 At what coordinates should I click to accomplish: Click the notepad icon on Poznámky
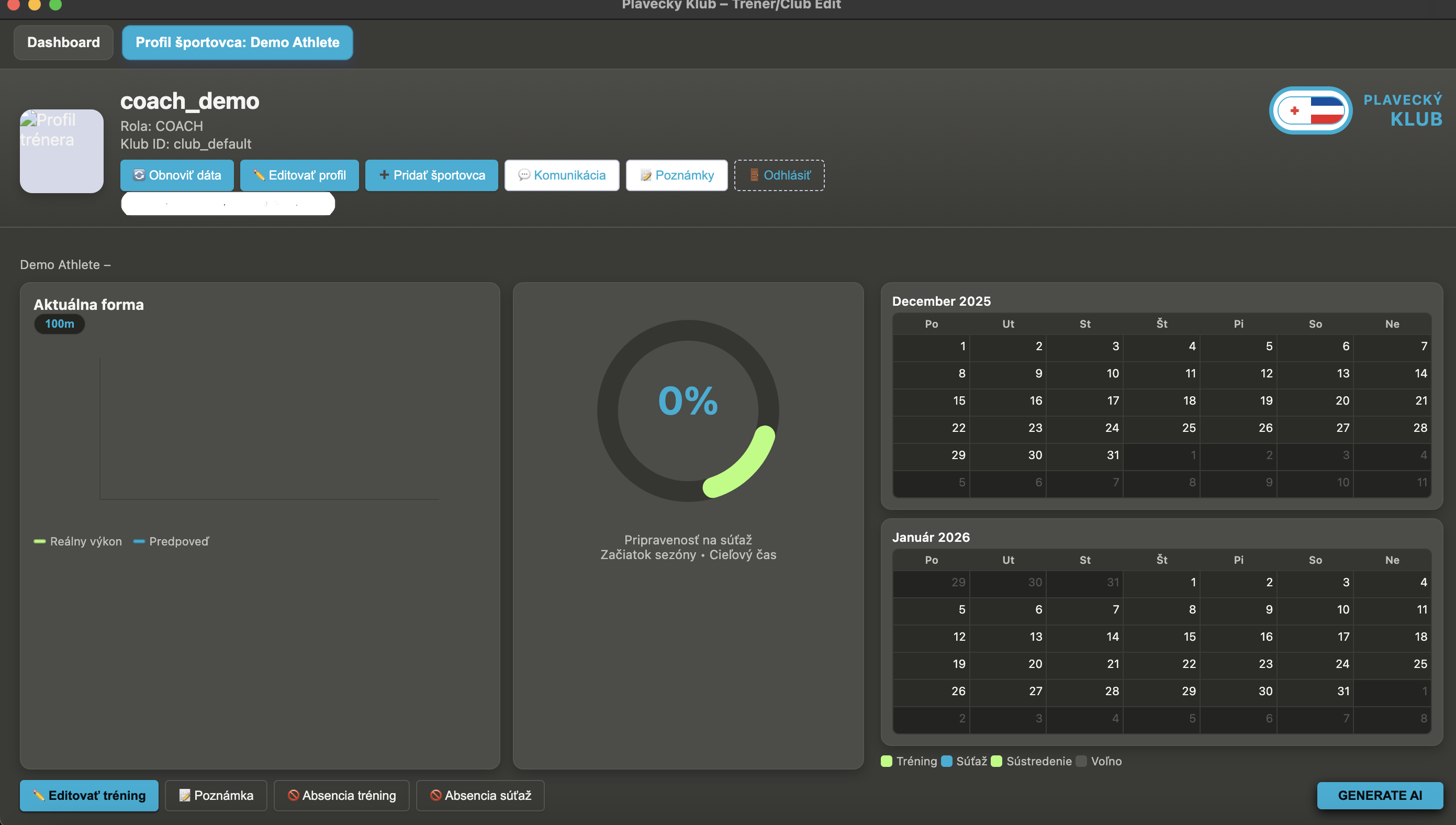(x=646, y=175)
